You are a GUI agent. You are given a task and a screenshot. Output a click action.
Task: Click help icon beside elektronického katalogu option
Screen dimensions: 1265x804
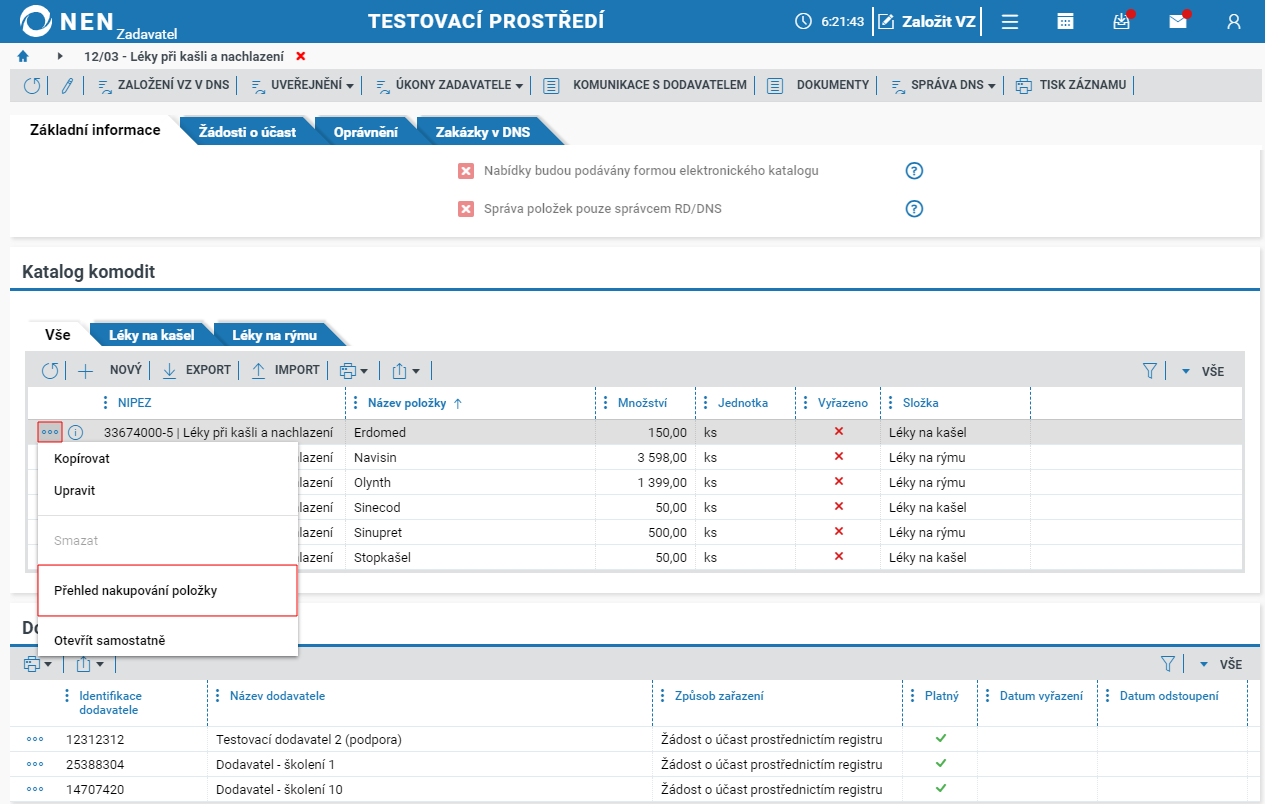[914, 171]
